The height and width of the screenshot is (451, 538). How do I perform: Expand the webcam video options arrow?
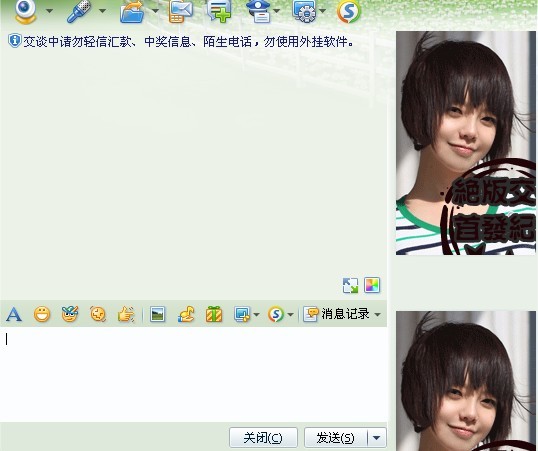[49, 11]
